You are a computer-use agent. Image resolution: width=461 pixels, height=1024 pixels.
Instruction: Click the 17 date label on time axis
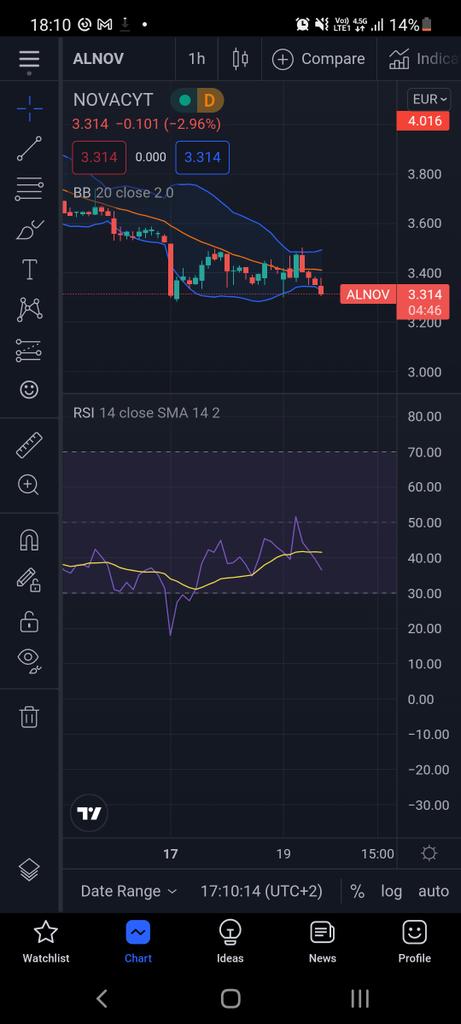170,854
